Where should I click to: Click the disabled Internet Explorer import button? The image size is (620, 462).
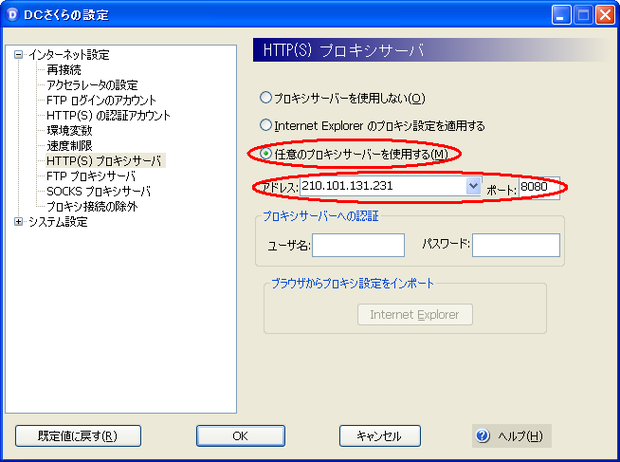(415, 314)
